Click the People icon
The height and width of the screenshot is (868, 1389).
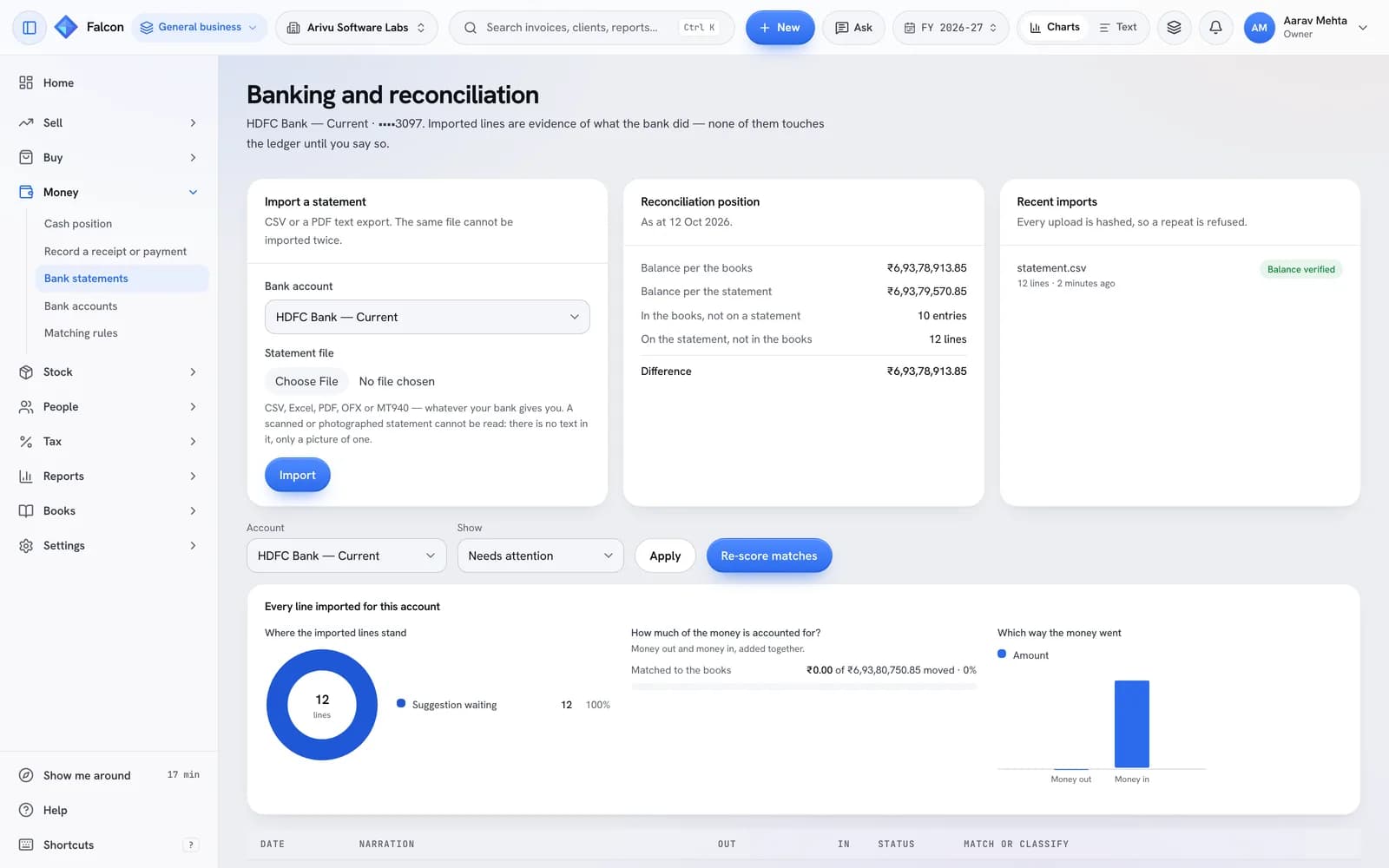26,406
